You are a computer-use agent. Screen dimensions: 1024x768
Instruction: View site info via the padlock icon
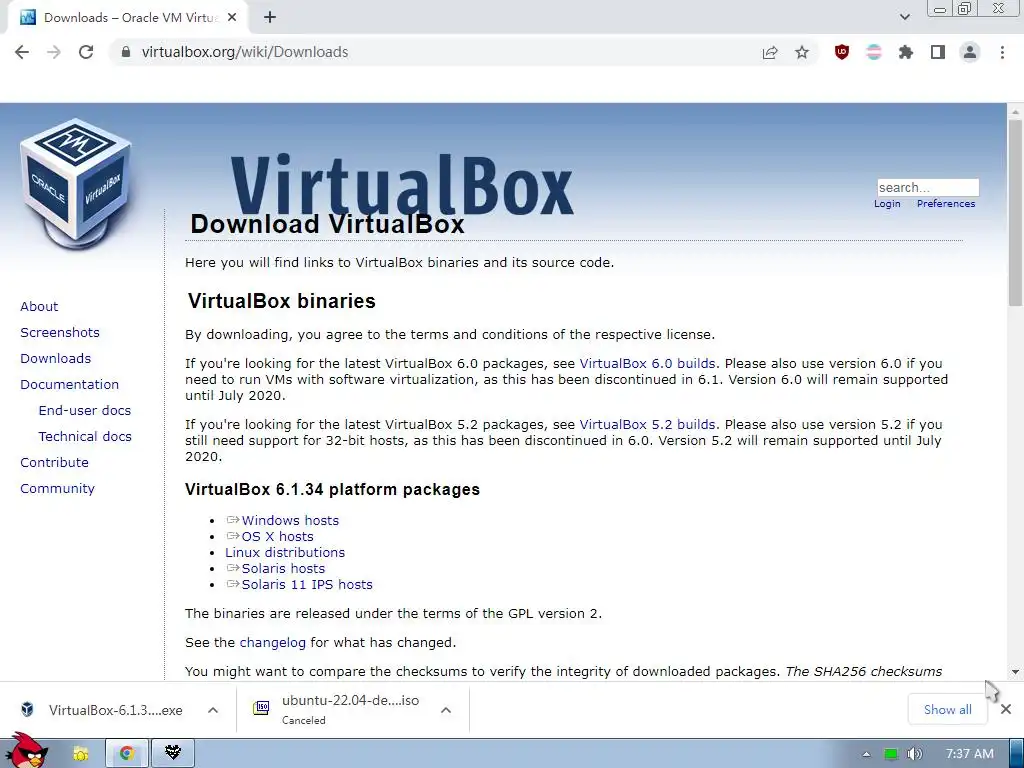126,52
